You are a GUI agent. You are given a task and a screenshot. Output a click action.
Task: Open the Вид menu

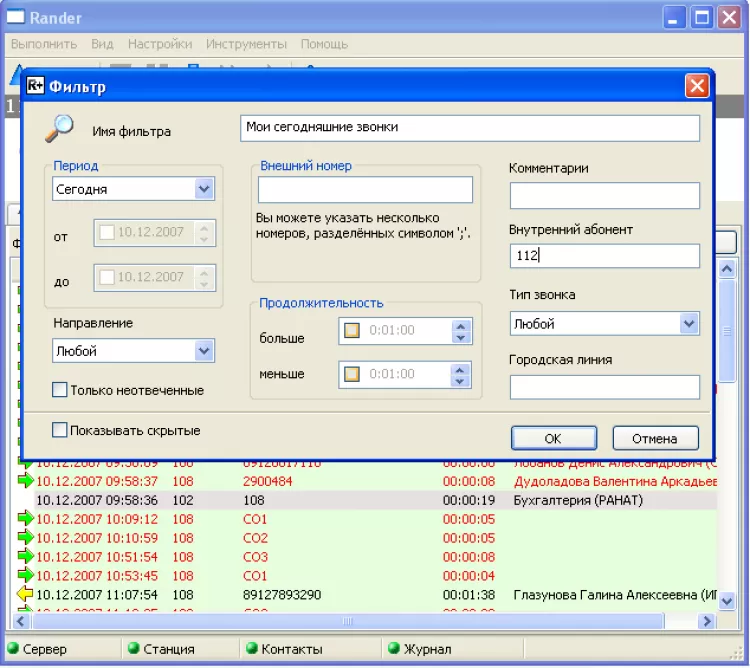(x=102, y=44)
